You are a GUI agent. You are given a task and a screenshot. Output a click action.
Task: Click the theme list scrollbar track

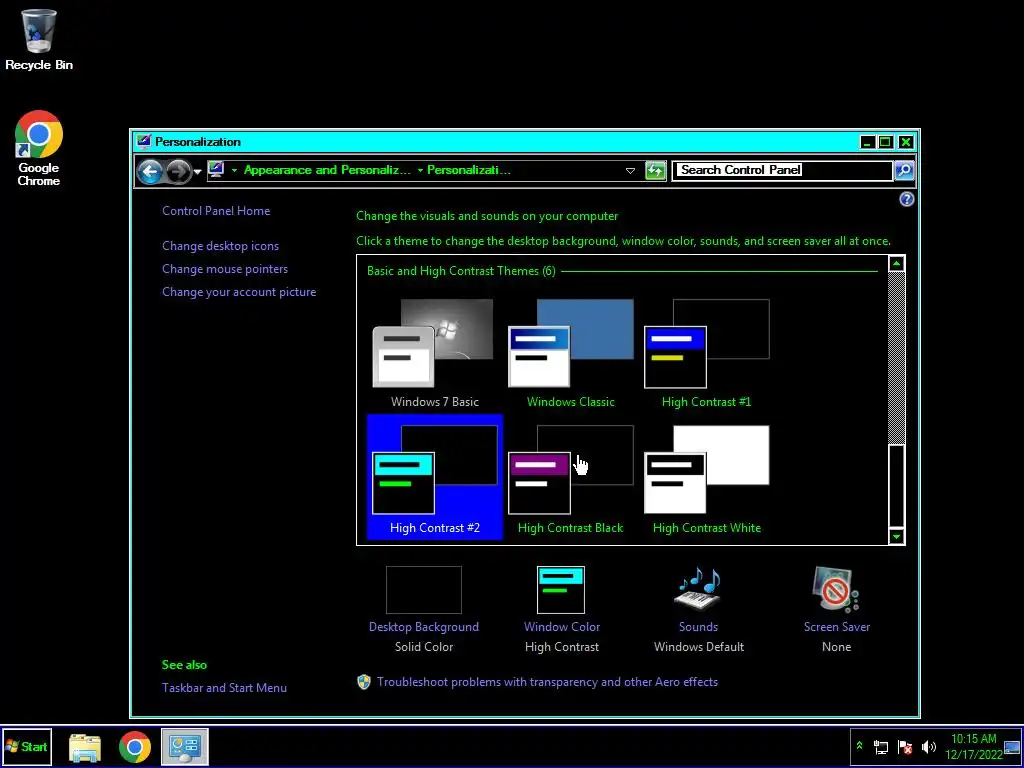click(897, 358)
